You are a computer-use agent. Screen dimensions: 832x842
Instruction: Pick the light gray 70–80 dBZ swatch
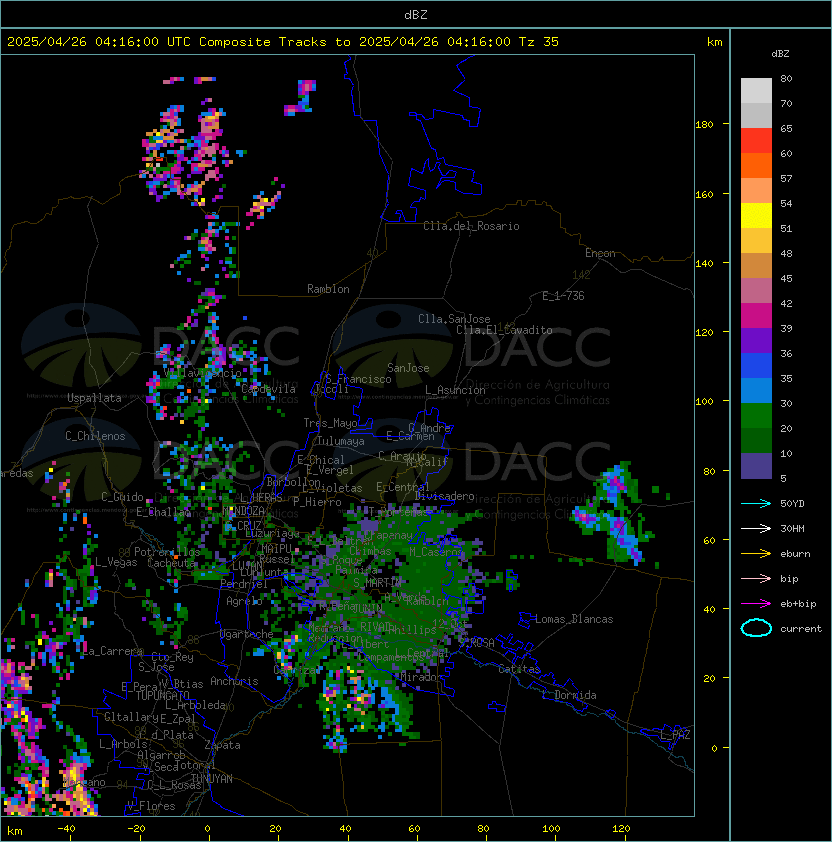tap(756, 91)
